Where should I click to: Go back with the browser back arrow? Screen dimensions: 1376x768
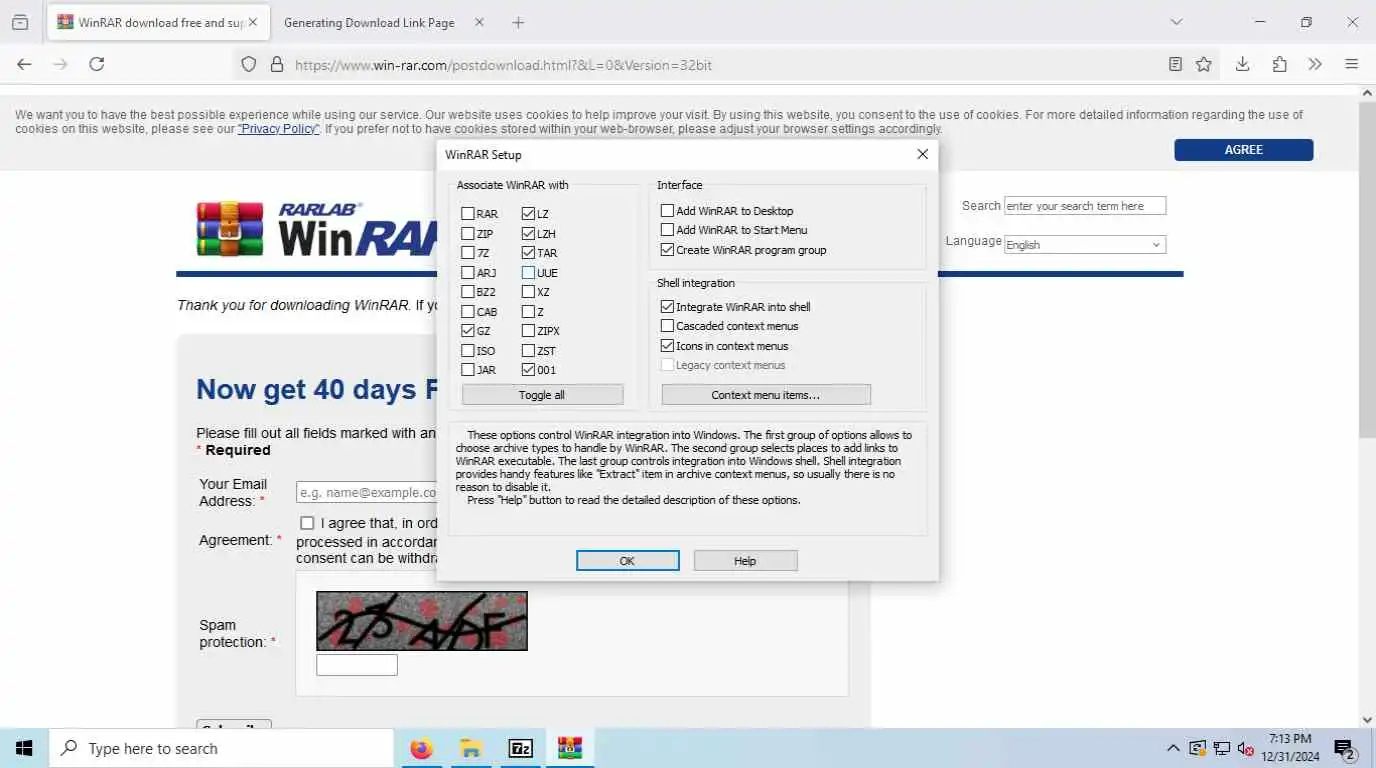click(24, 64)
